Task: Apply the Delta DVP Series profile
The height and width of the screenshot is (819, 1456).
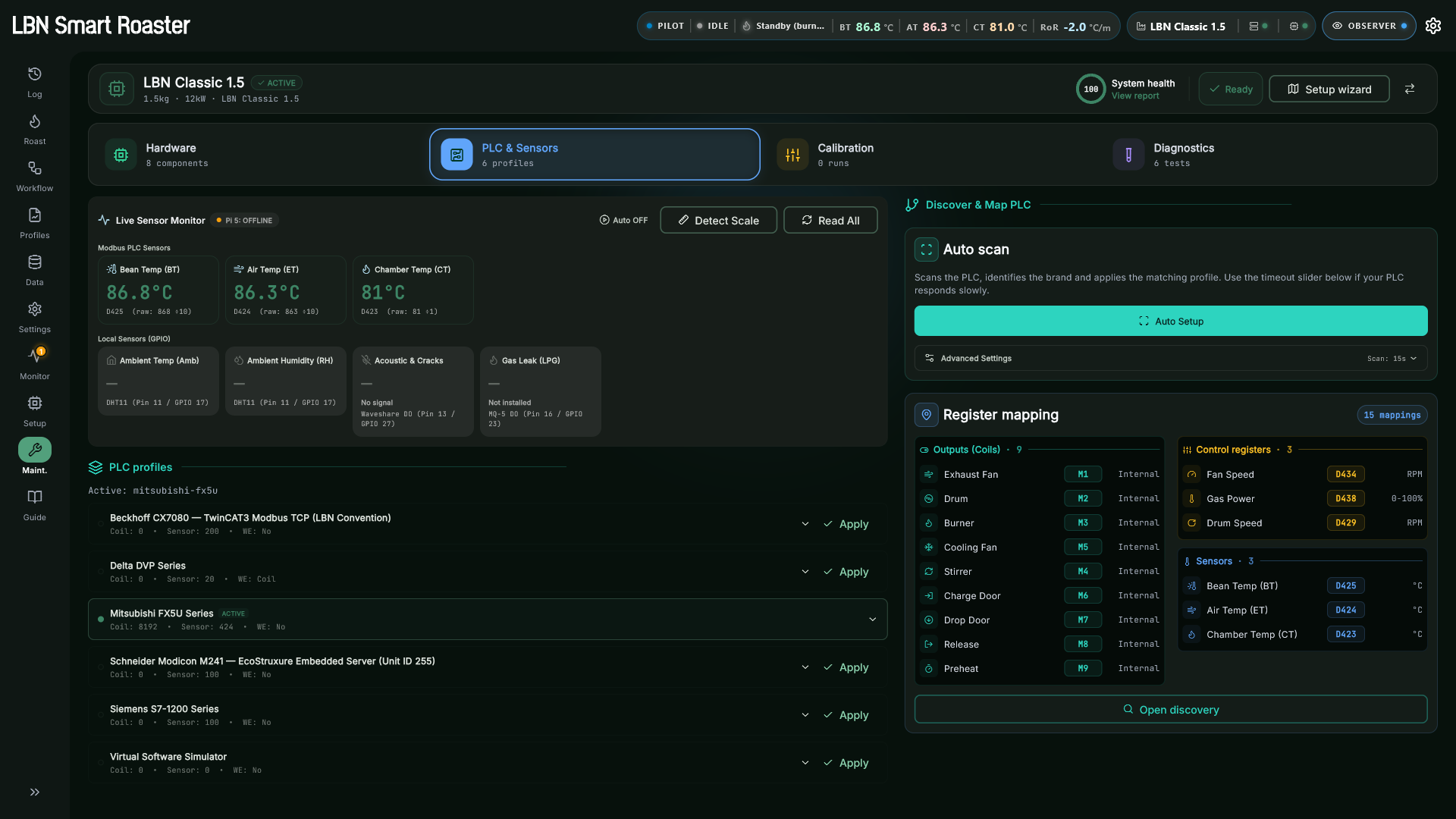Action: tap(846, 572)
